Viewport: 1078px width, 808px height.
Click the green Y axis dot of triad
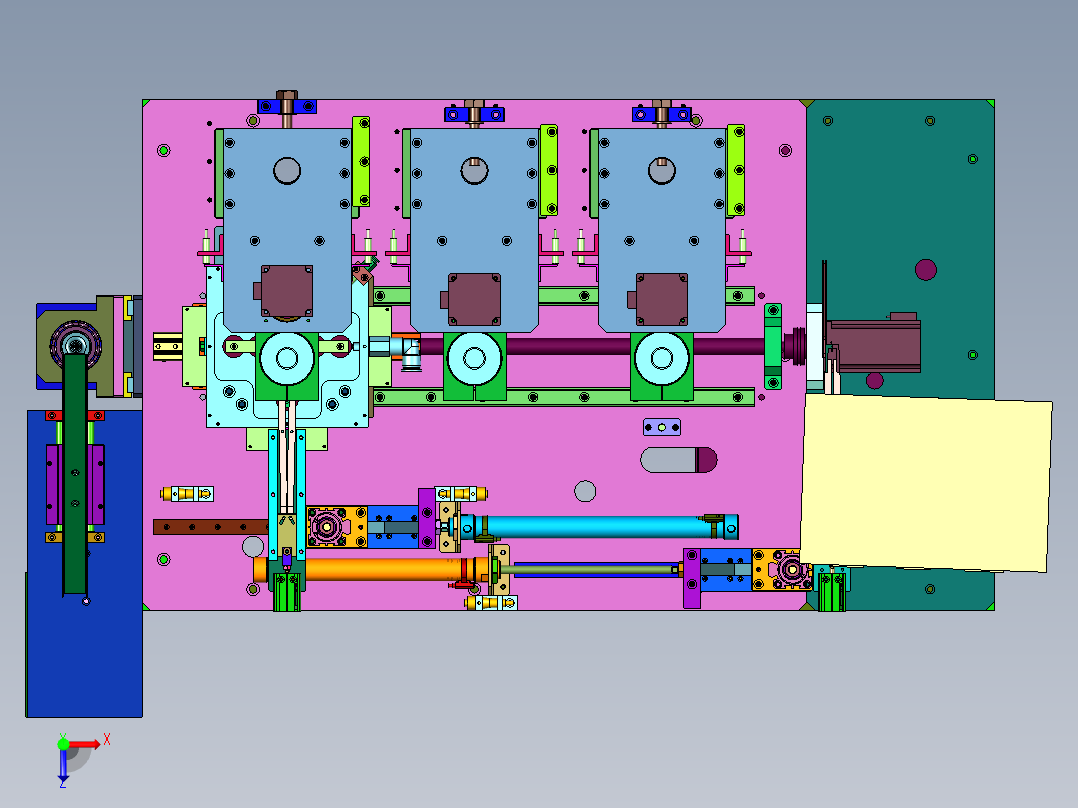click(x=63, y=743)
